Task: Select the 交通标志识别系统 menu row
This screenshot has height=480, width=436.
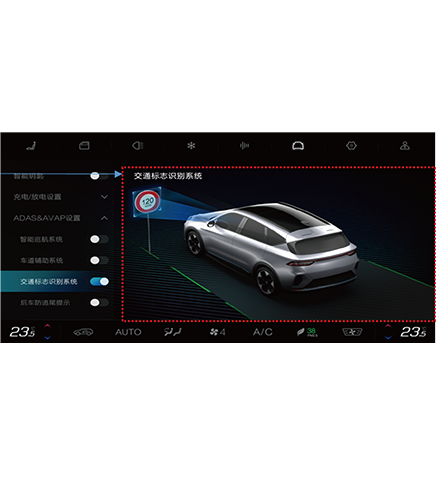Action: [57, 282]
